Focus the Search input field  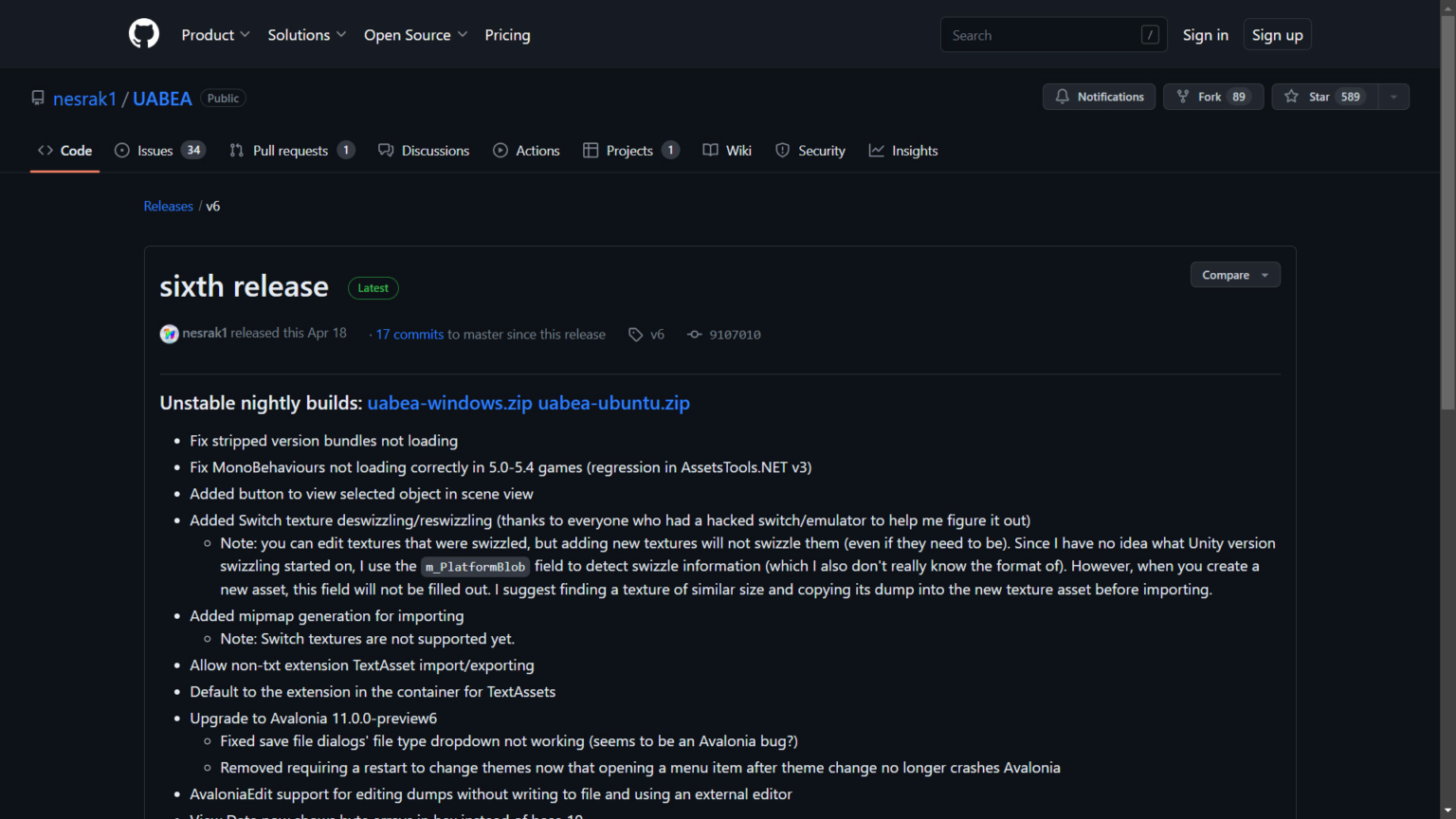pos(1053,35)
